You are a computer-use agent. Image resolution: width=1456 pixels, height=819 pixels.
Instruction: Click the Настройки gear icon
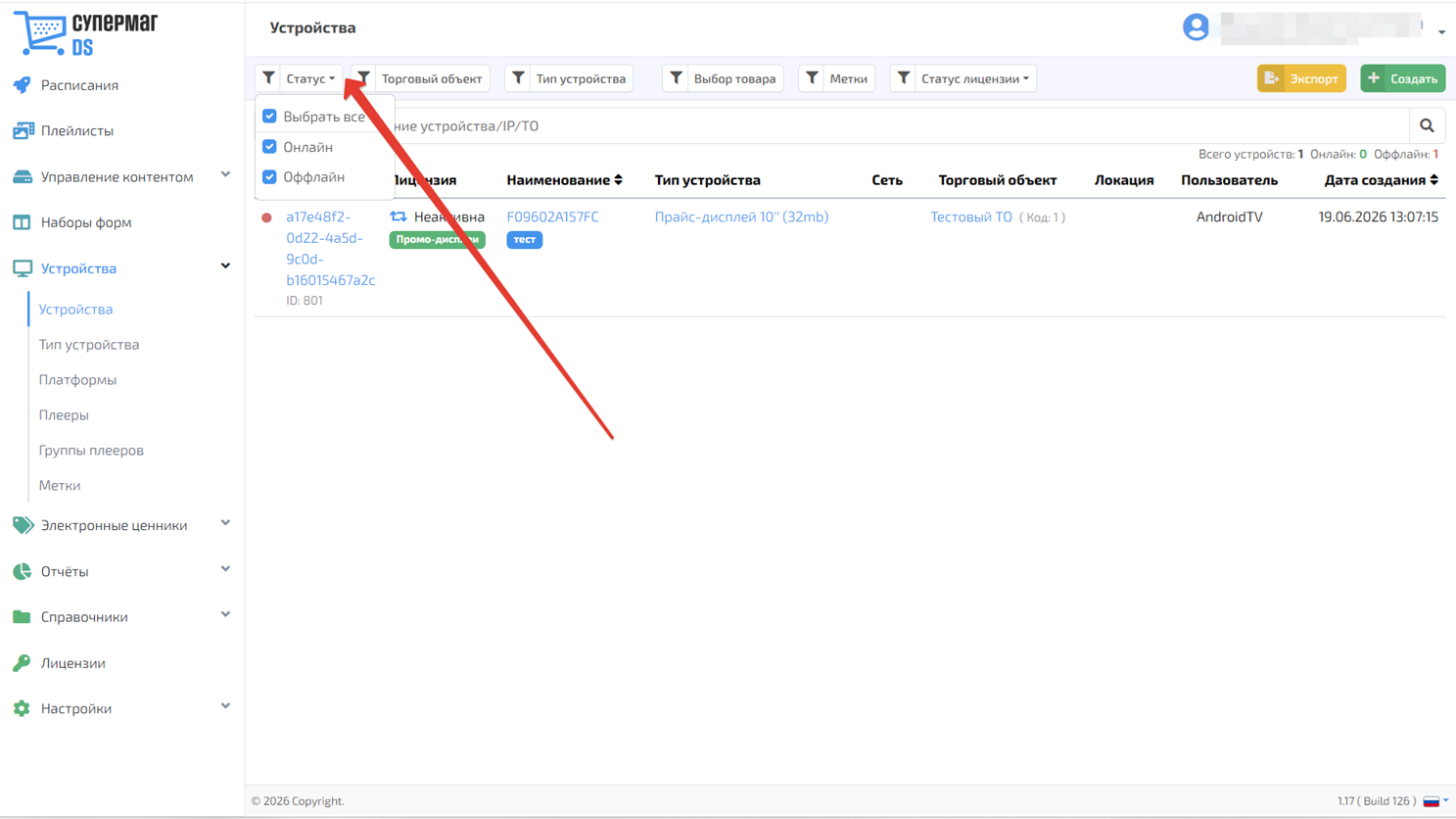(22, 708)
